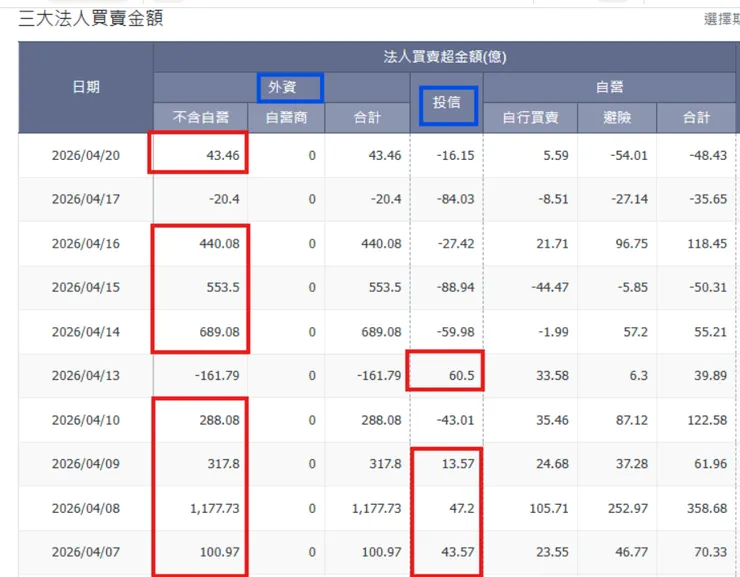Click the 投信 value -16.15
740x577 pixels.
[x=455, y=156]
